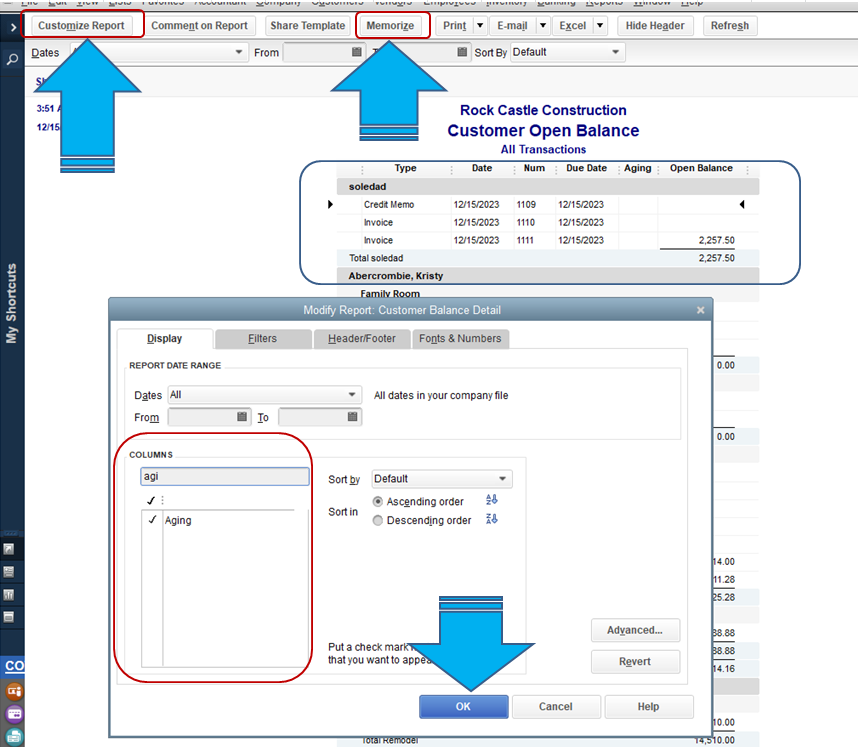Click Share Template button

tap(308, 25)
